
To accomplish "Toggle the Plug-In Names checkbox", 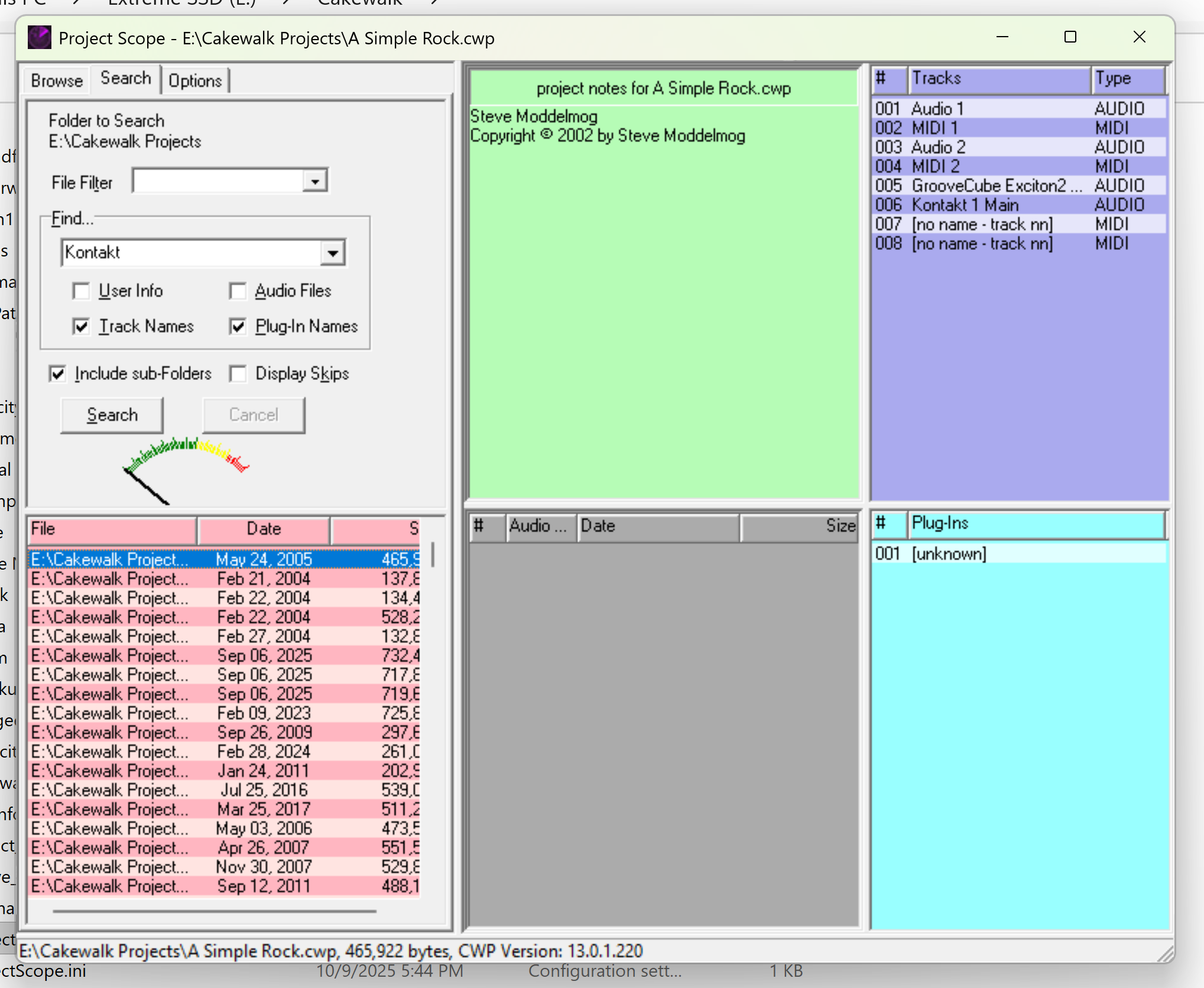I will [238, 327].
